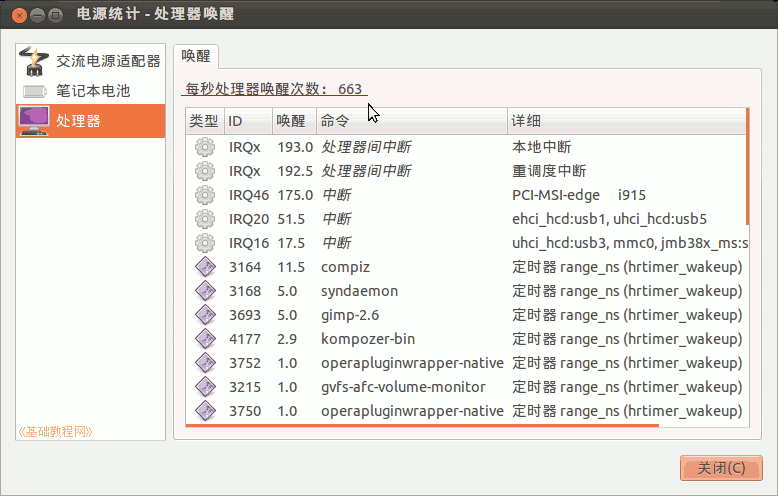Sort by the 类型 column header
Image resolution: width=778 pixels, height=496 pixels.
tap(204, 121)
